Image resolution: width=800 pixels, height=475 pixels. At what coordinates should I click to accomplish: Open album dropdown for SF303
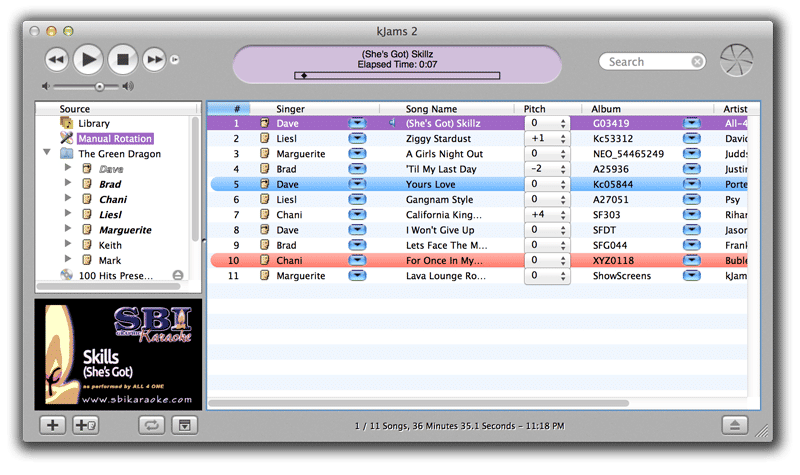click(x=692, y=215)
